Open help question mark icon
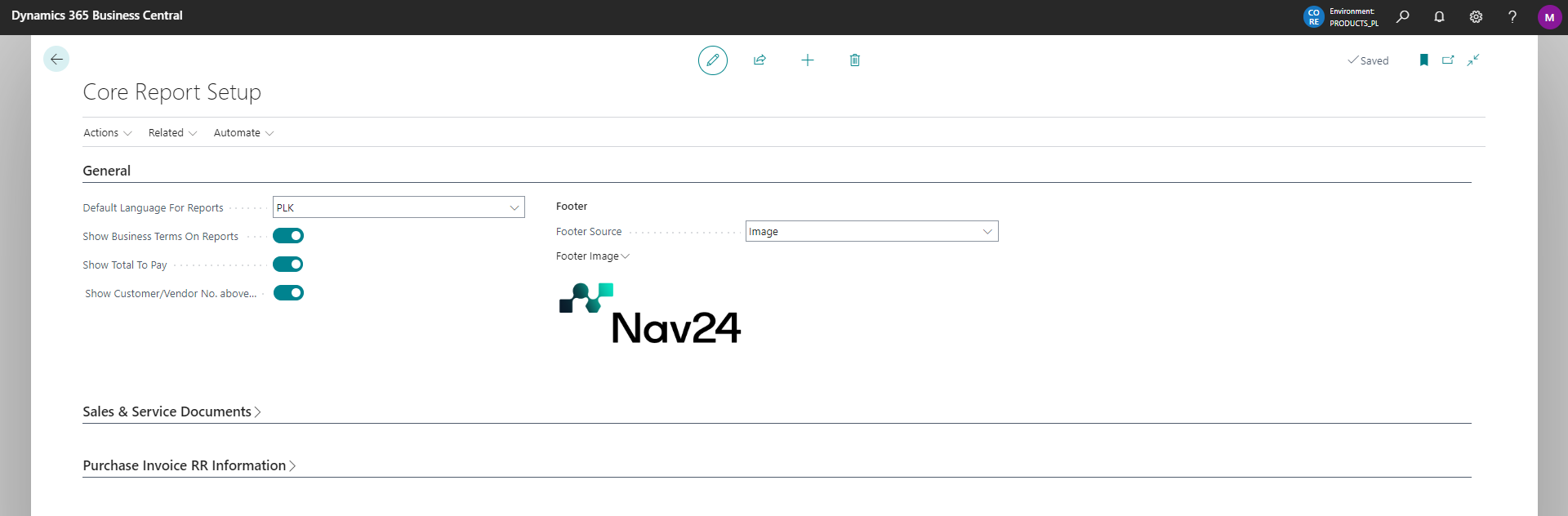The image size is (1568, 516). click(x=1512, y=16)
